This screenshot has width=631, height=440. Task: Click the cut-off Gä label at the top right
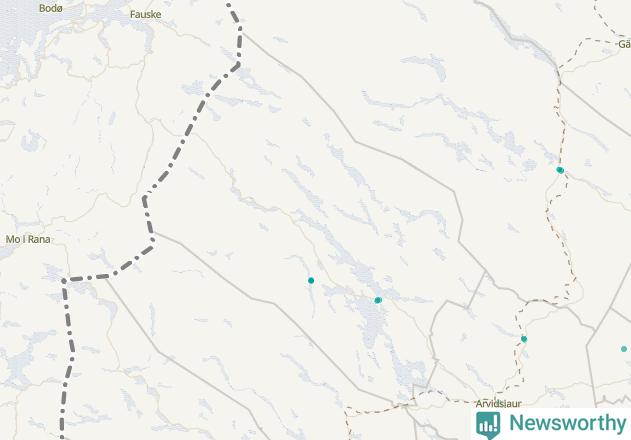tap(625, 44)
